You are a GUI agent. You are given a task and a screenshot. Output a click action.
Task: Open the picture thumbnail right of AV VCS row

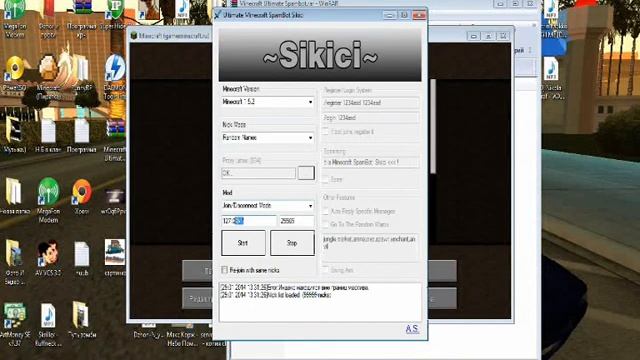pos(115,252)
